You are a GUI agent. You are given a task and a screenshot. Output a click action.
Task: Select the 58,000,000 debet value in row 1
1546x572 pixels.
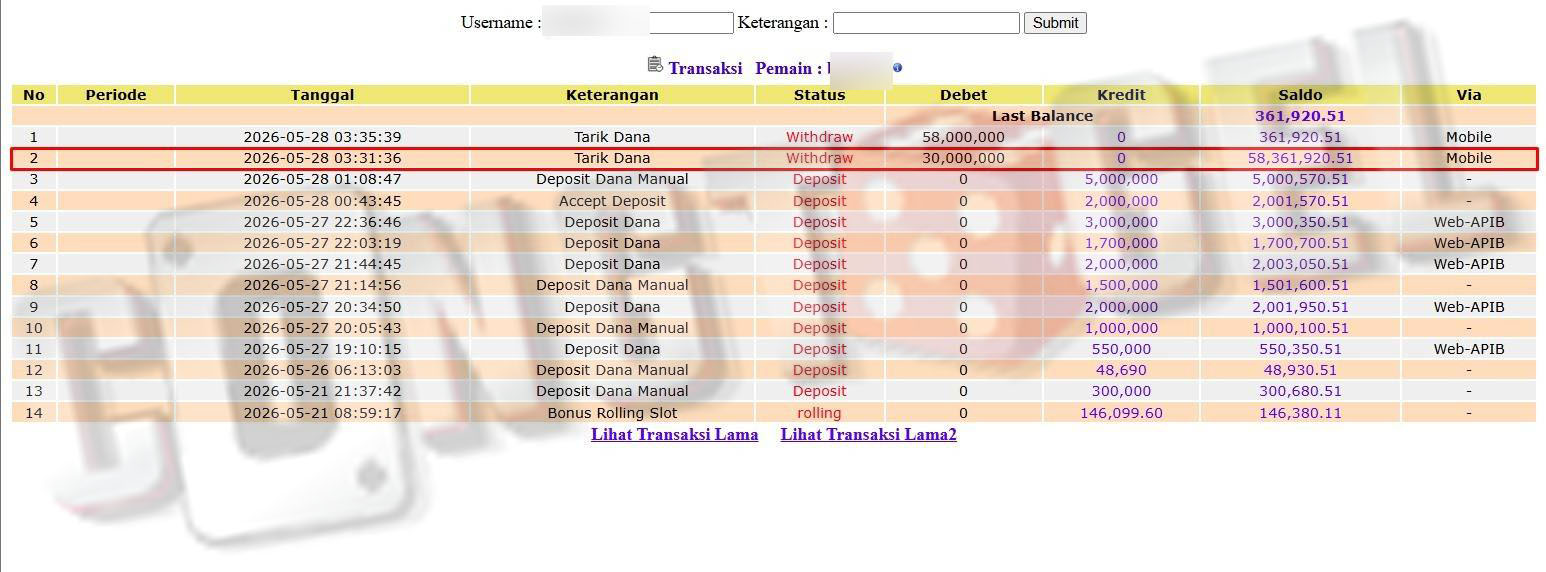click(x=963, y=137)
